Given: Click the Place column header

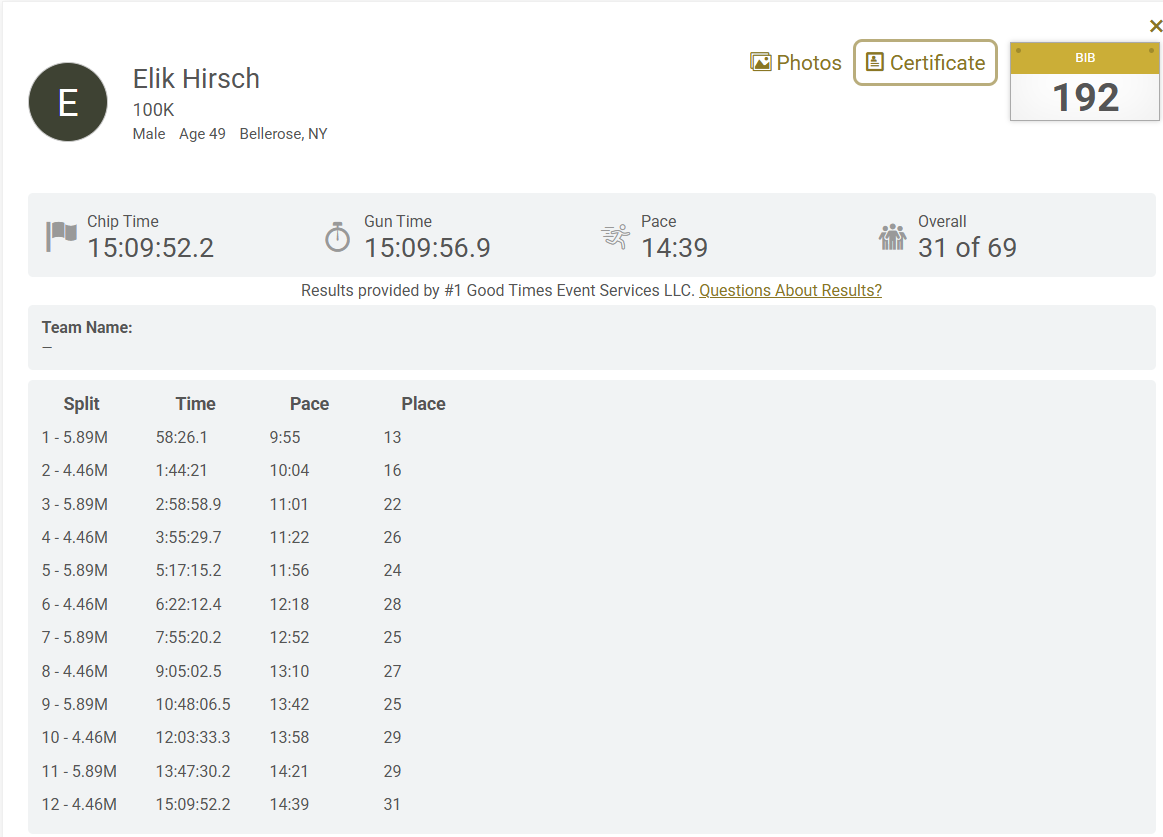Looking at the screenshot, I should pos(423,404).
